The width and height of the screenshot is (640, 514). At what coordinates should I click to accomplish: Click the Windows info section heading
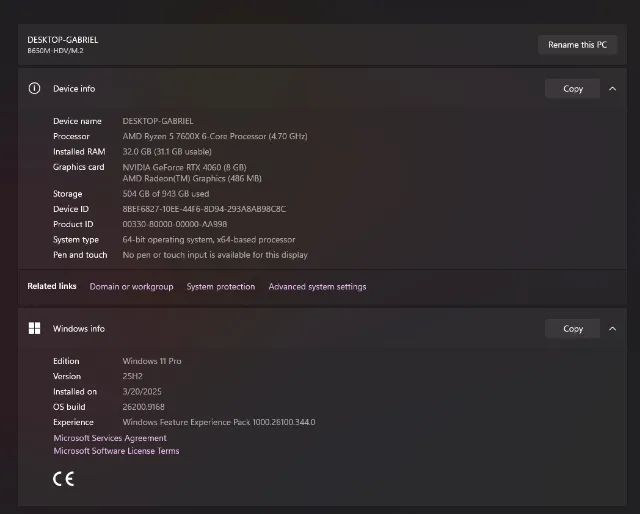79,329
